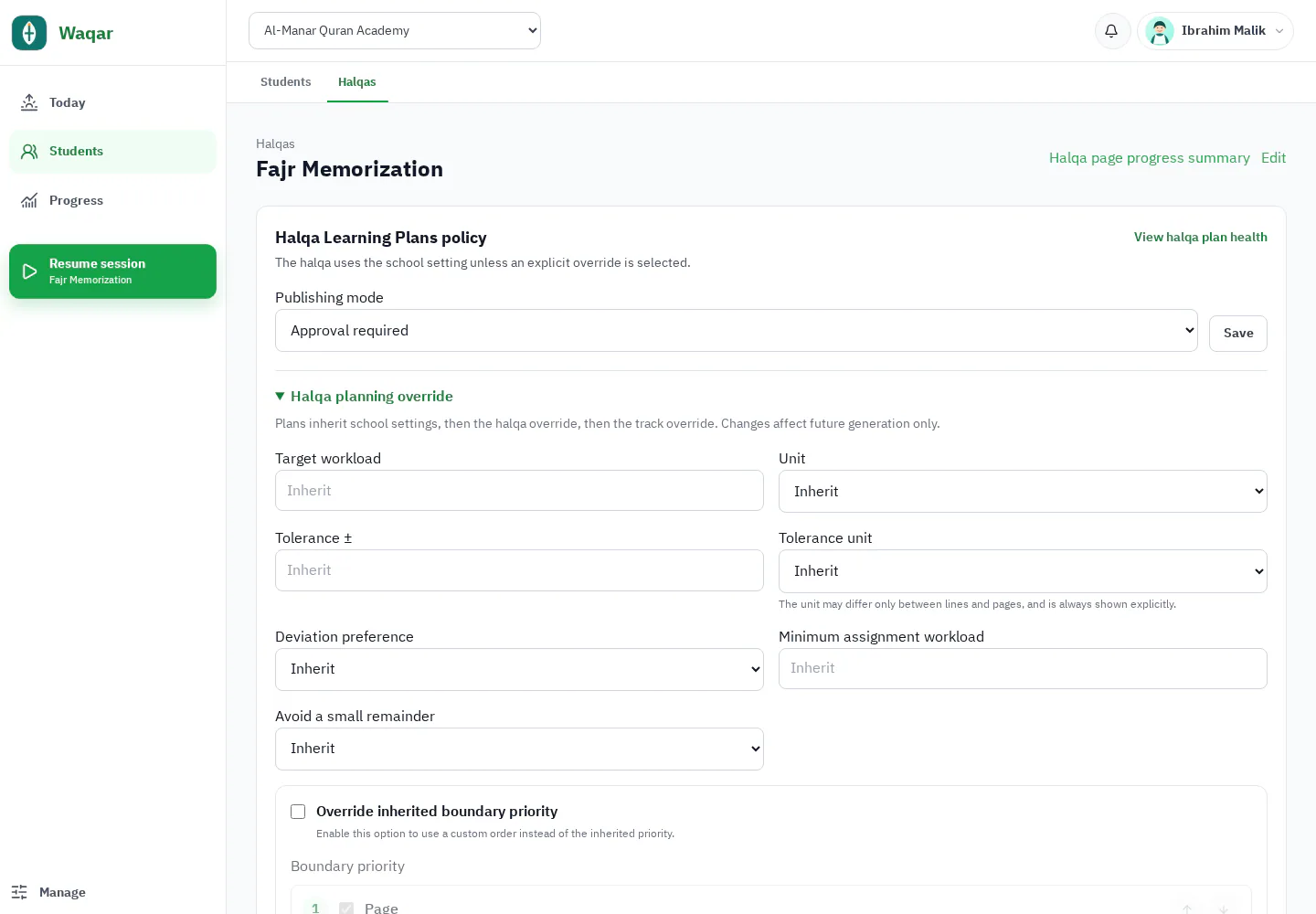Open the Deviation preference dropdown
Screen dimensions: 1316x914
[519, 669]
